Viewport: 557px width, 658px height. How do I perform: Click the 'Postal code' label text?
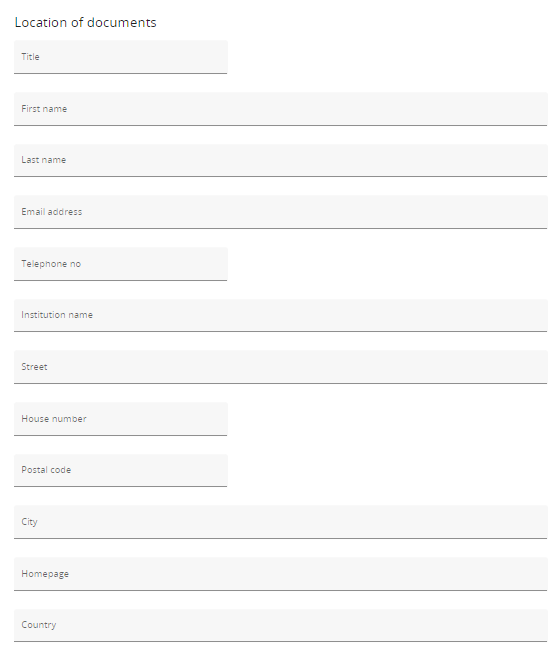click(46, 470)
